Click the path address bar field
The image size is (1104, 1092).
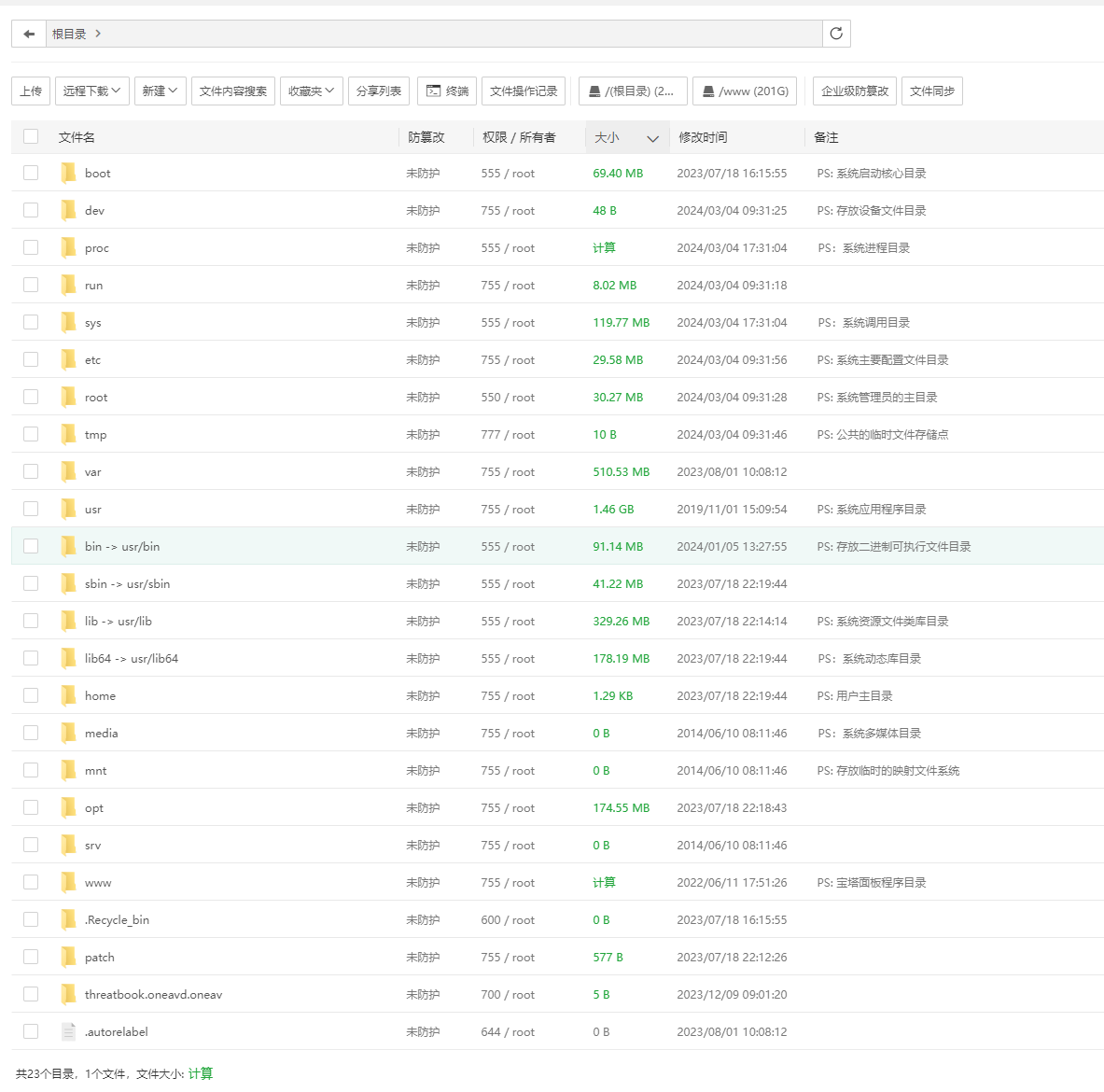click(x=434, y=34)
